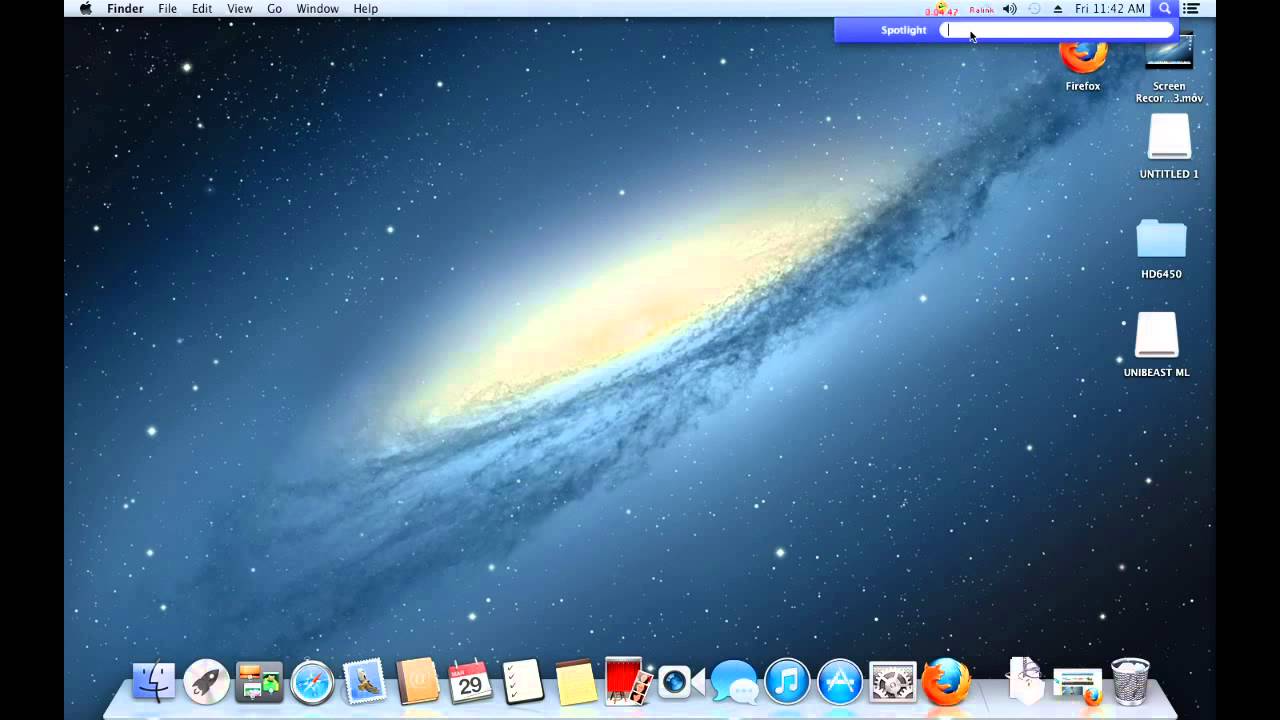
Task: Click the Ralink menu bar item
Action: pyautogui.click(x=981, y=10)
